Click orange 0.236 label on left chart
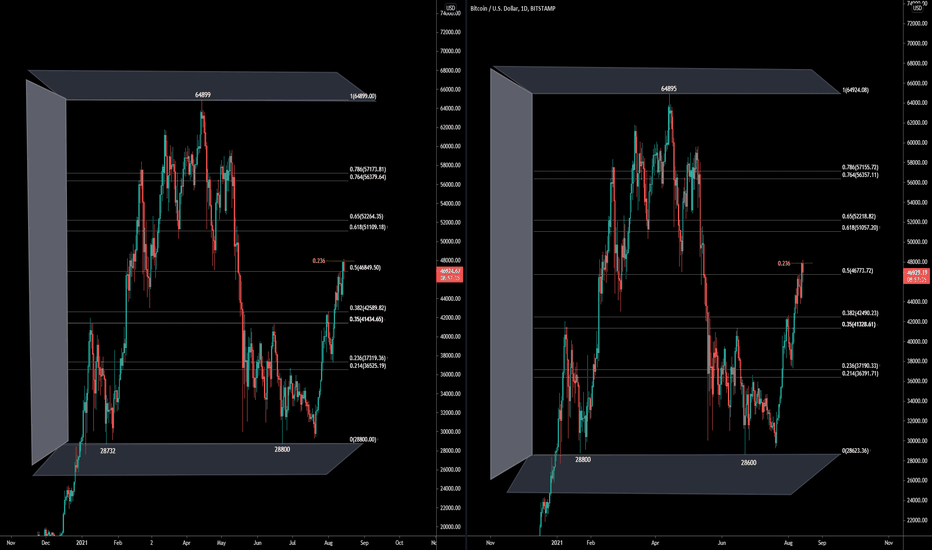 pyautogui.click(x=319, y=261)
